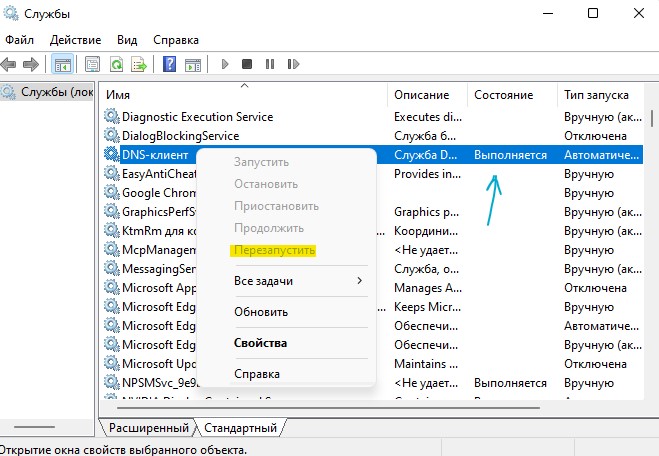Choose Перезапустить in context menu

pos(274,250)
